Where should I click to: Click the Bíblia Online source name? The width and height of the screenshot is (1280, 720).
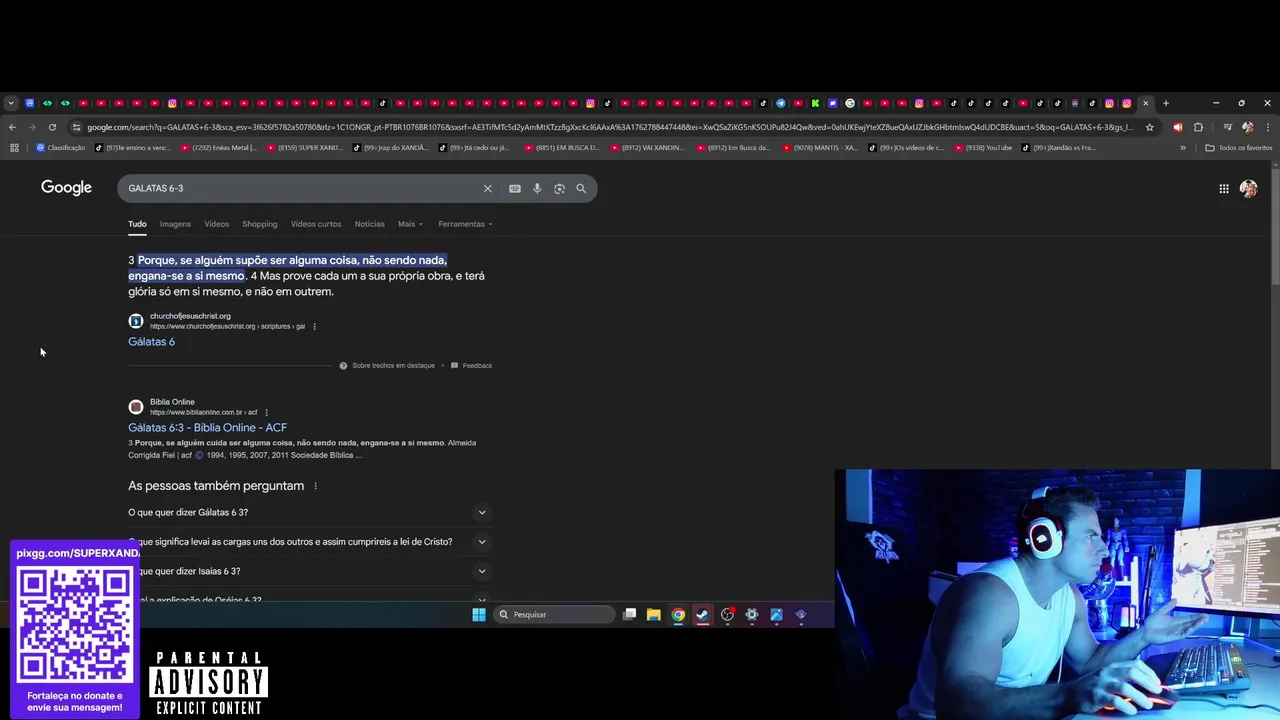tap(172, 402)
